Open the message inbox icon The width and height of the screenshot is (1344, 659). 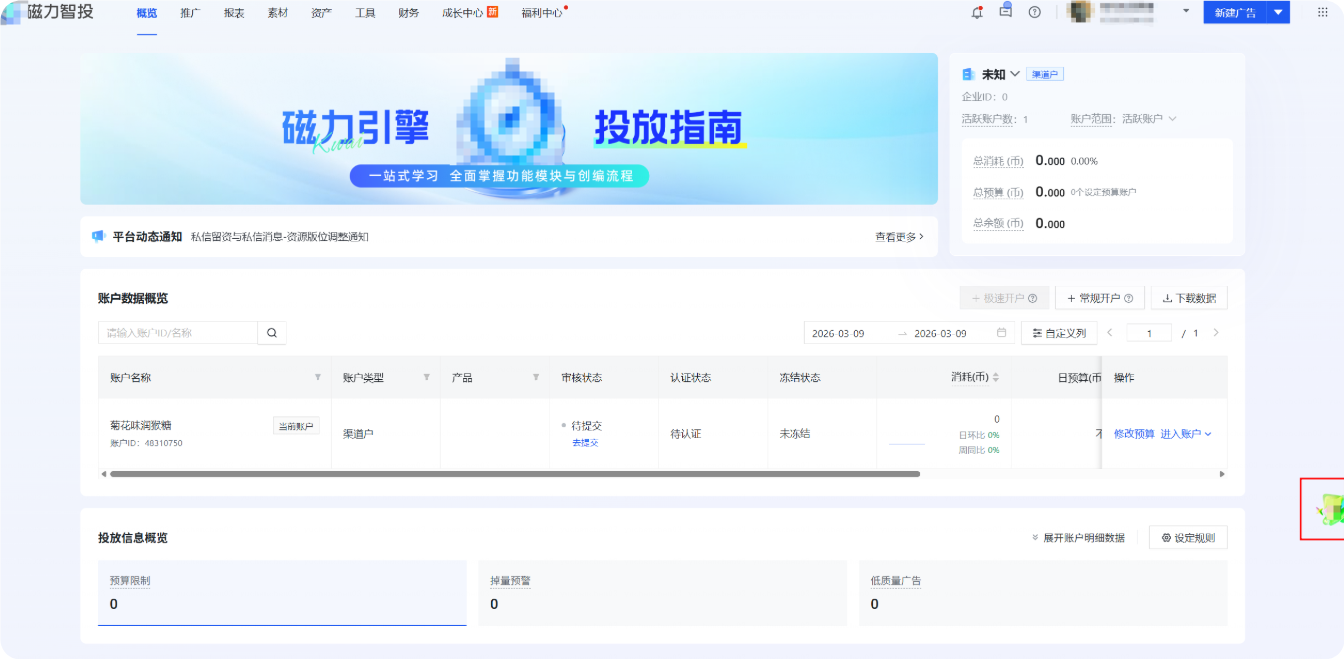click(1006, 11)
